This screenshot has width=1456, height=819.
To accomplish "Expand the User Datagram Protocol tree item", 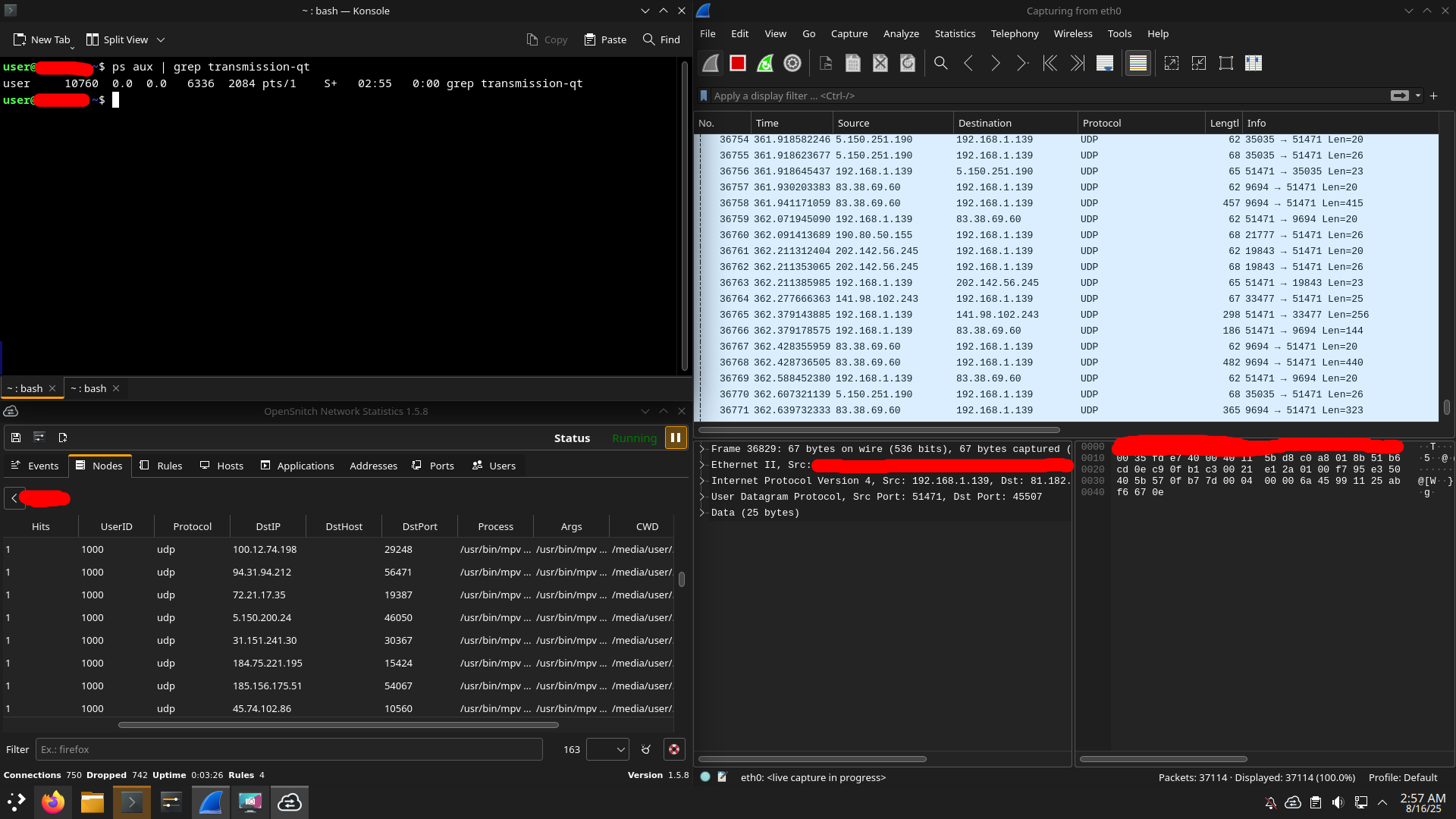I will coord(702,497).
